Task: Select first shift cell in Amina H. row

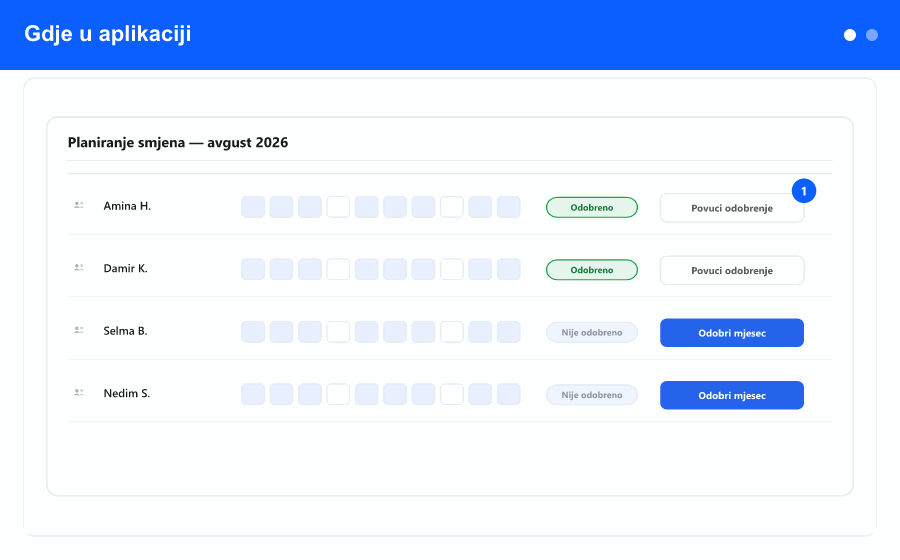Action: coord(253,207)
